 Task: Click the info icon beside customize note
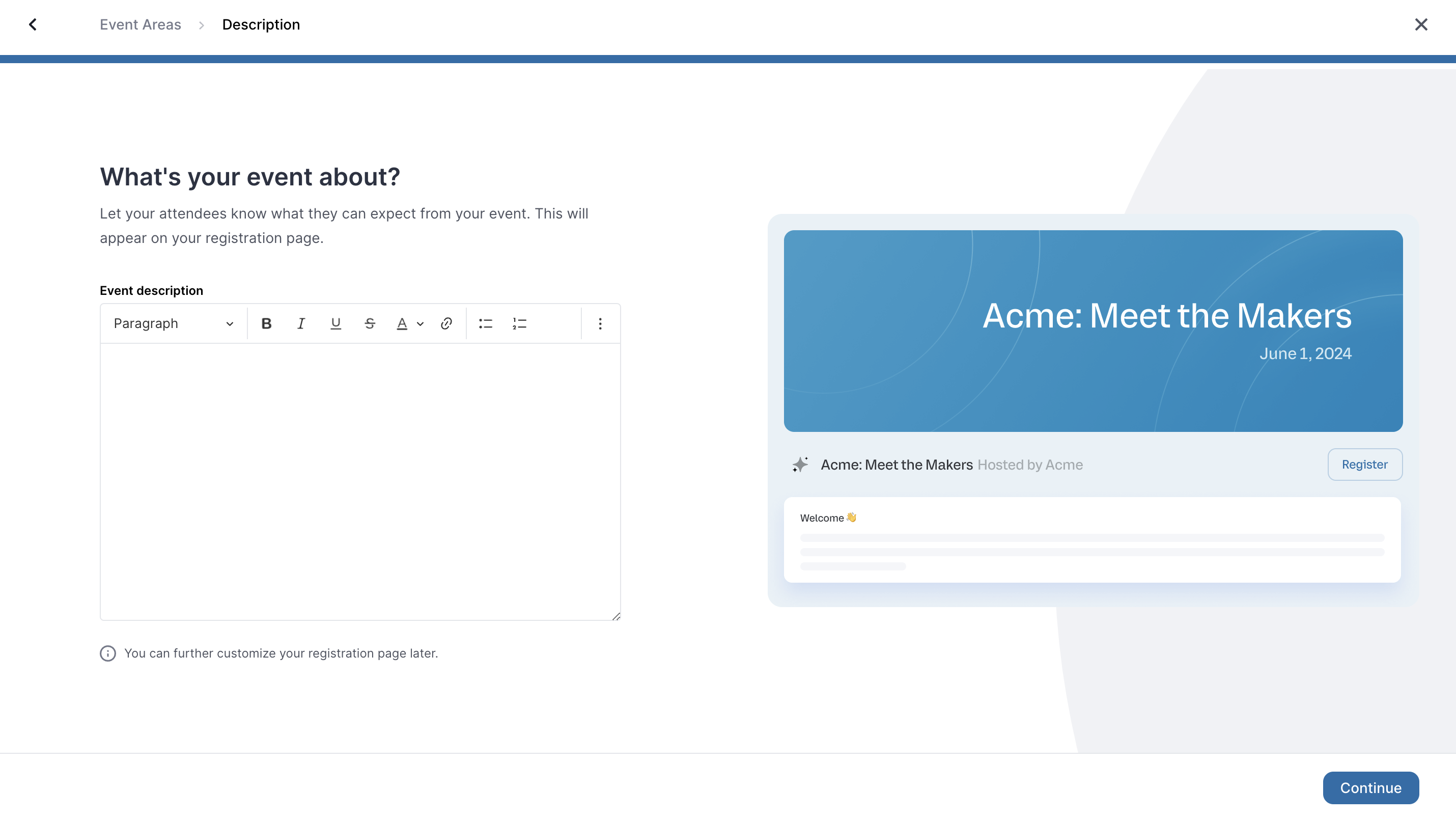click(x=108, y=653)
